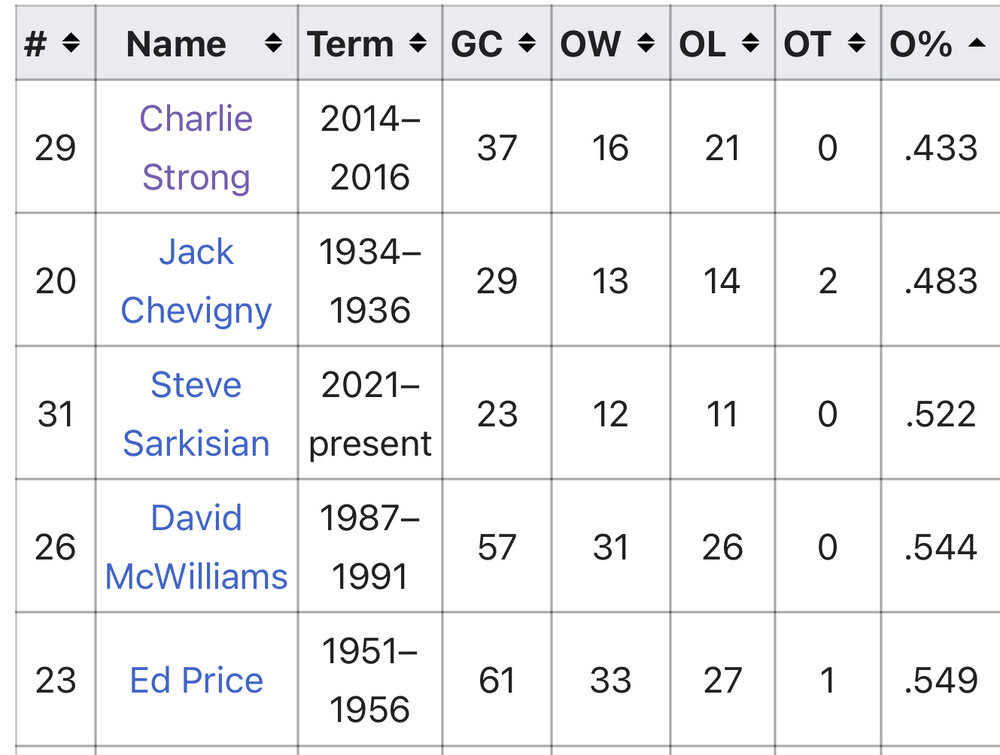Open the Ed Price link

[x=196, y=680]
